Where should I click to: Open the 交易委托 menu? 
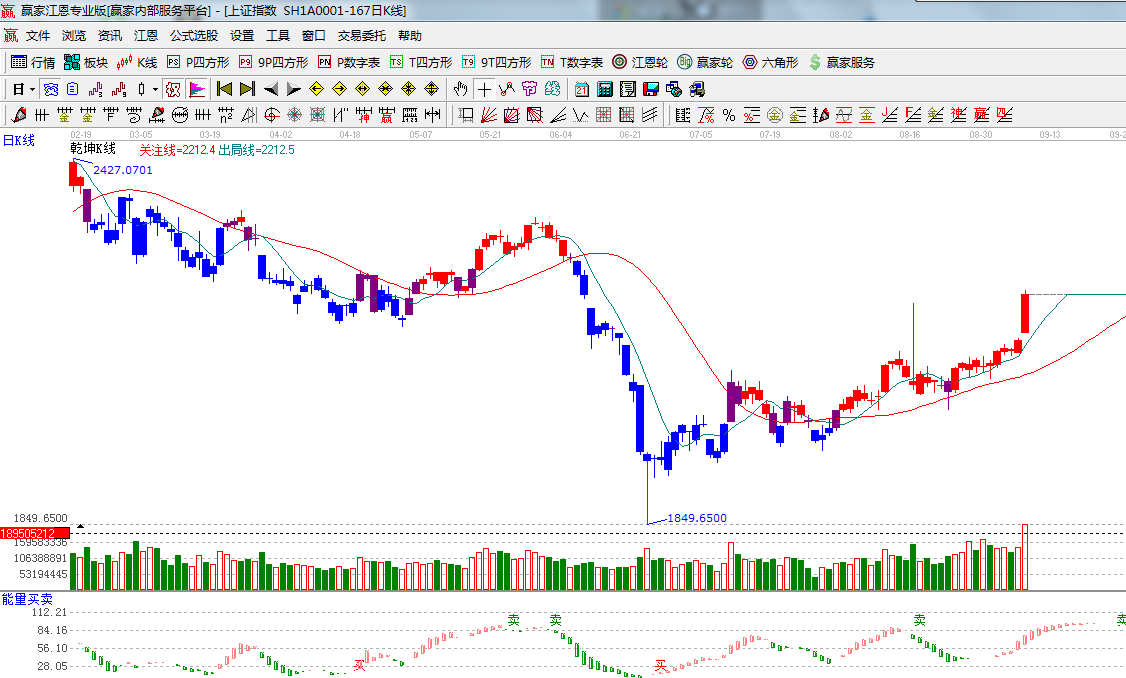(x=361, y=35)
